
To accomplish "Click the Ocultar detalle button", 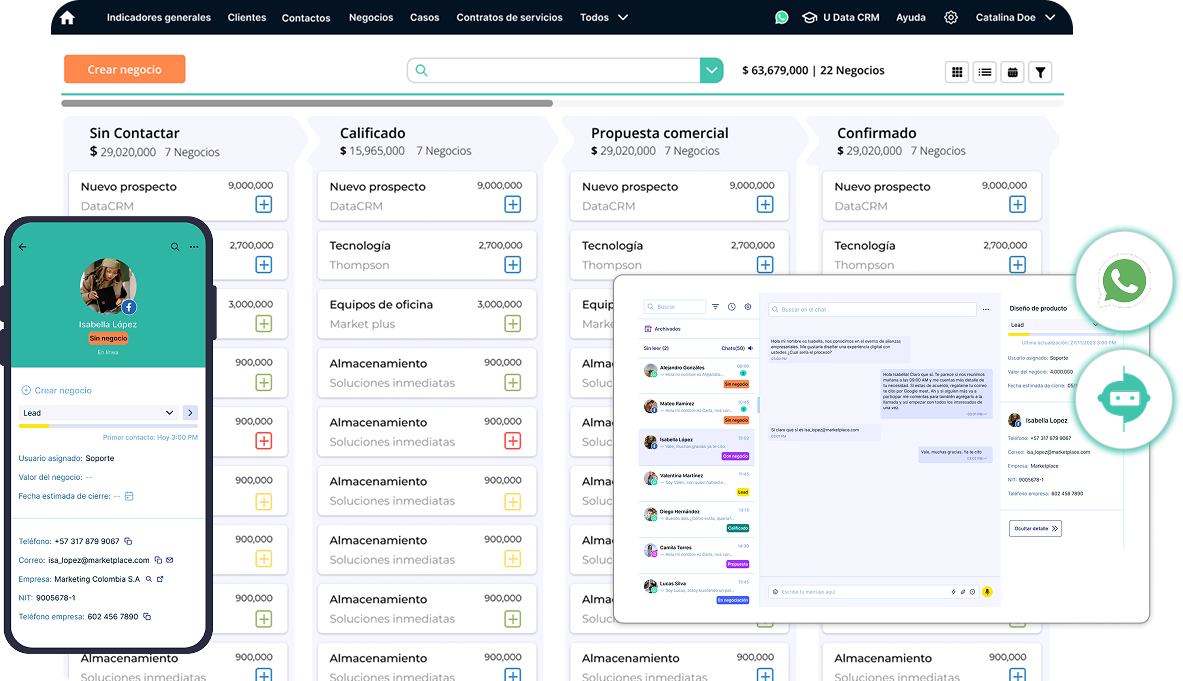I will coord(1035,528).
